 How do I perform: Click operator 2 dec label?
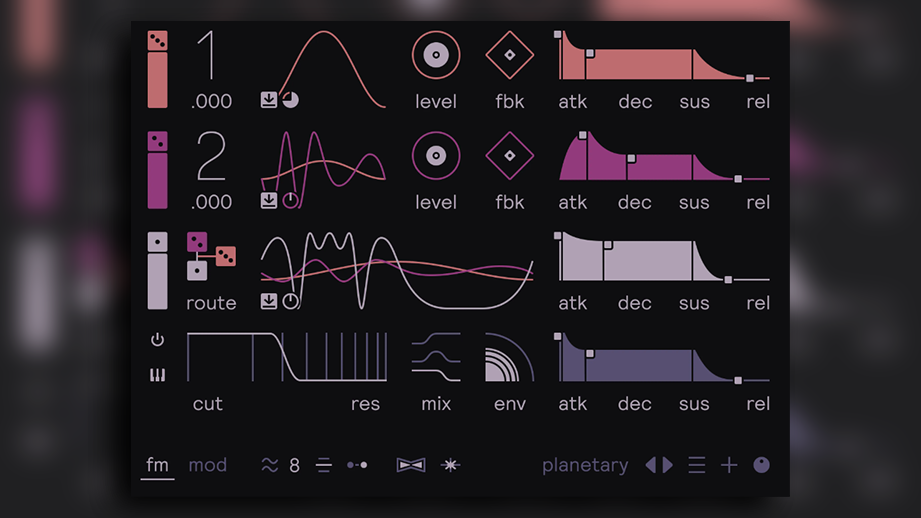point(635,202)
